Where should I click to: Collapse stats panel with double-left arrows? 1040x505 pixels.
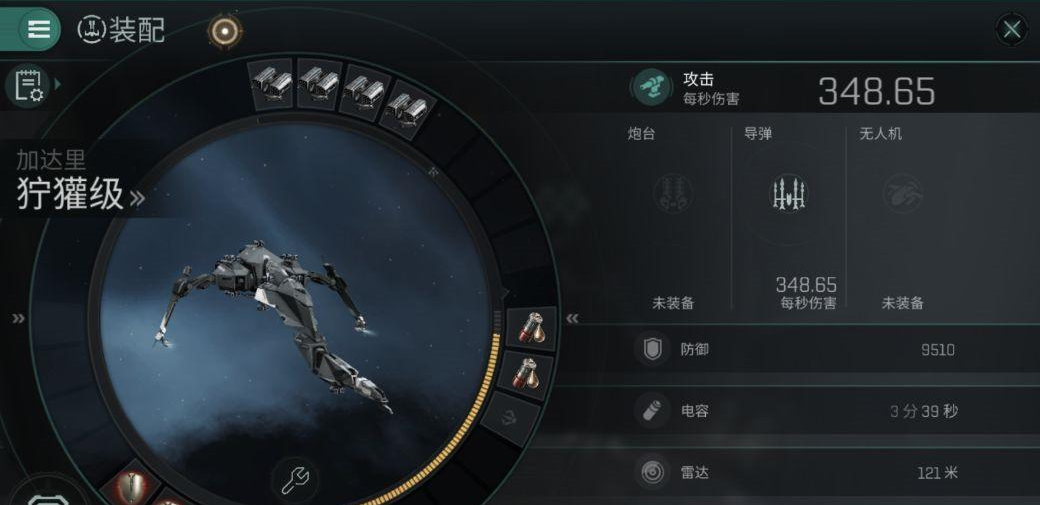572,319
